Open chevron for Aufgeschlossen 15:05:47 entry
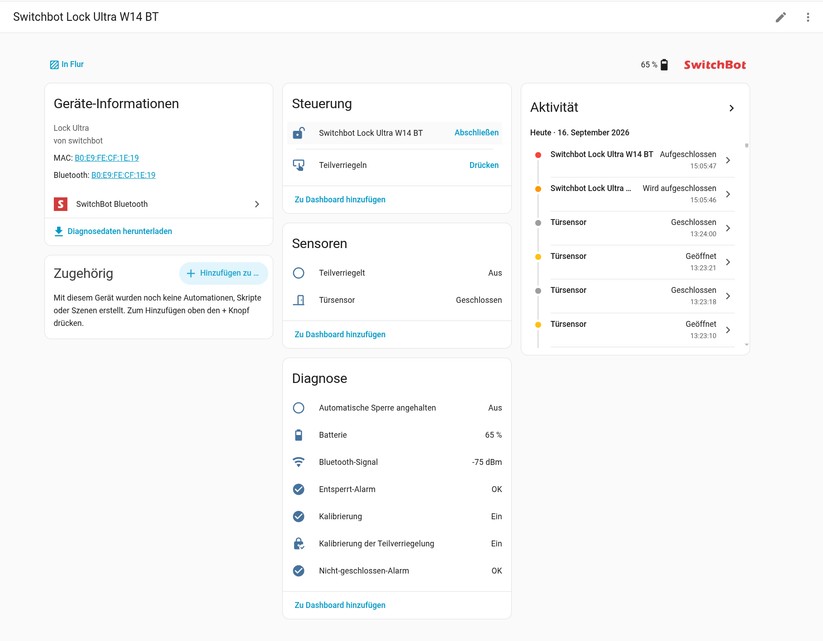This screenshot has height=641, width=823. (x=728, y=160)
